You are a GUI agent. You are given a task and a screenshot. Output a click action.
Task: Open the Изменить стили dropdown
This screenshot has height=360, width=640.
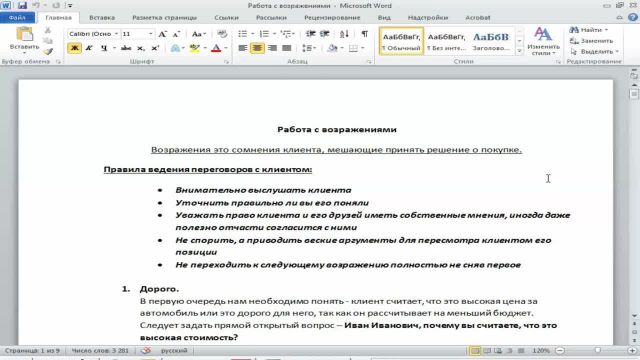point(543,41)
